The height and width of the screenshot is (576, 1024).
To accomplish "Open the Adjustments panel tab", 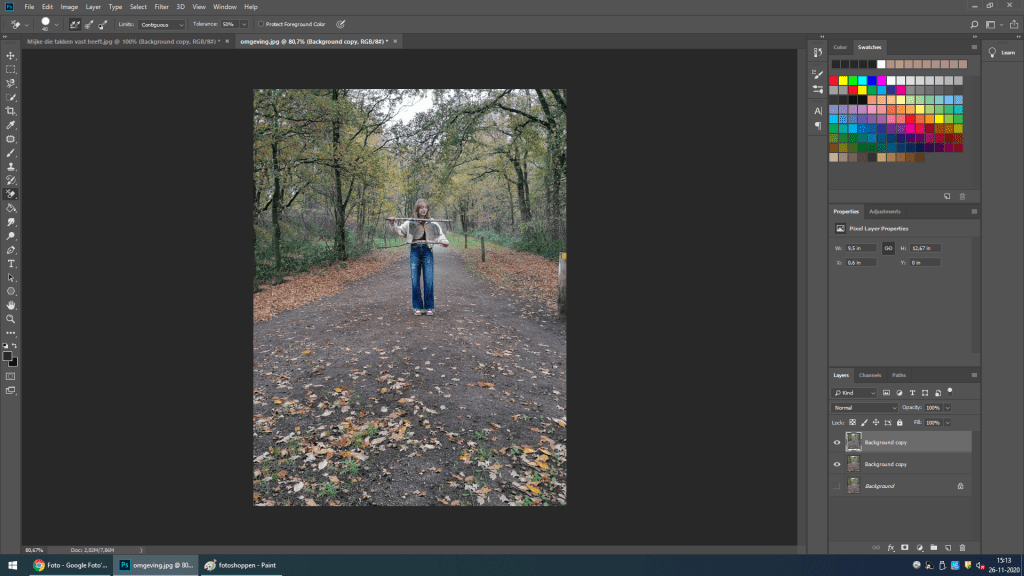I will click(884, 212).
